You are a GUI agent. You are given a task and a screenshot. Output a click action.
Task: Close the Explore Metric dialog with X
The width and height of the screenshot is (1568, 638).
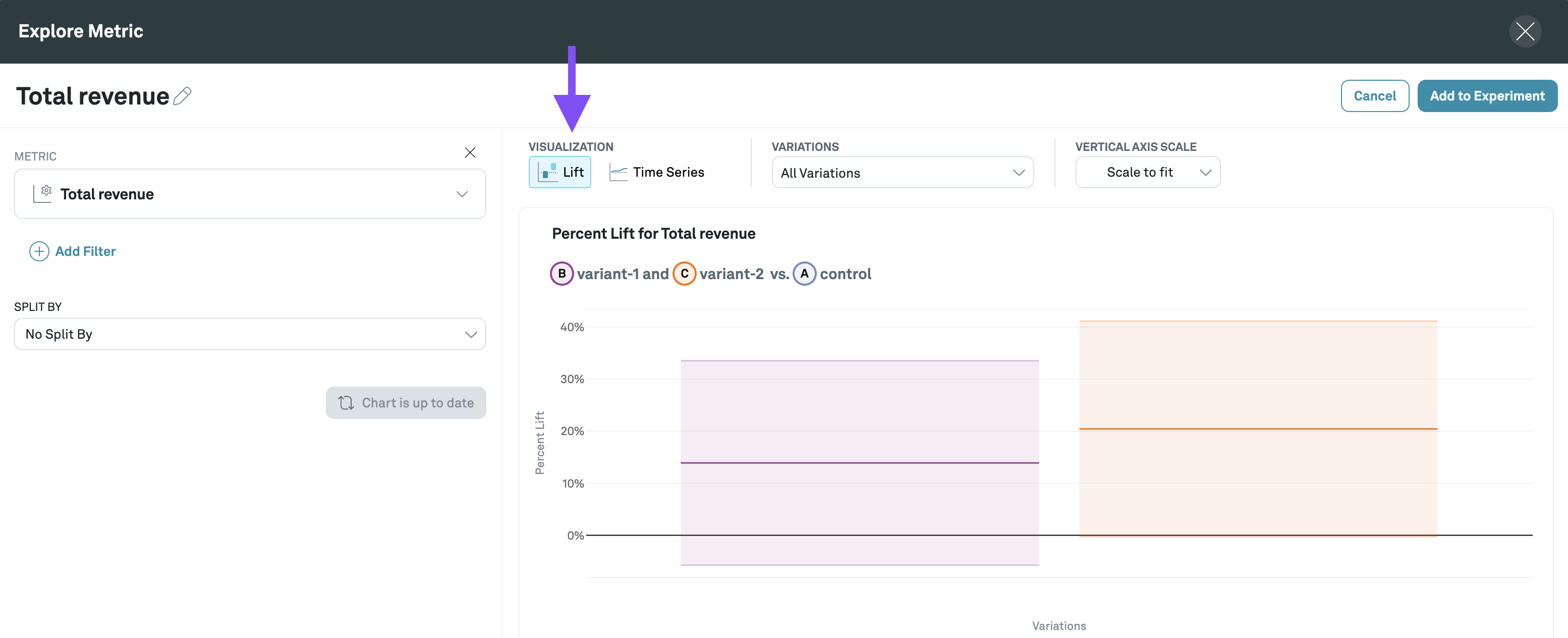coord(1525,31)
